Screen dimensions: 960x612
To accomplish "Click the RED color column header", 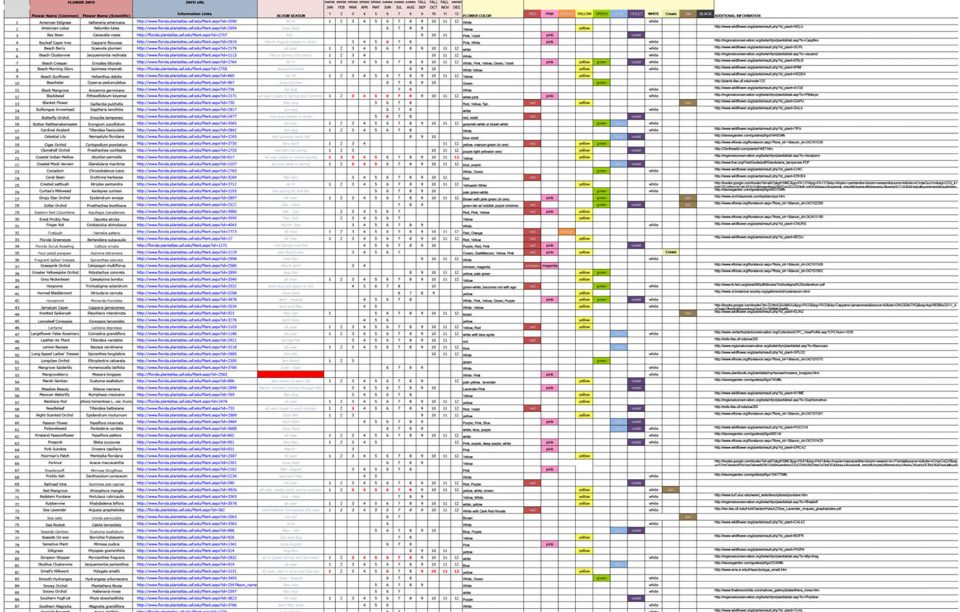I will coord(532,13).
